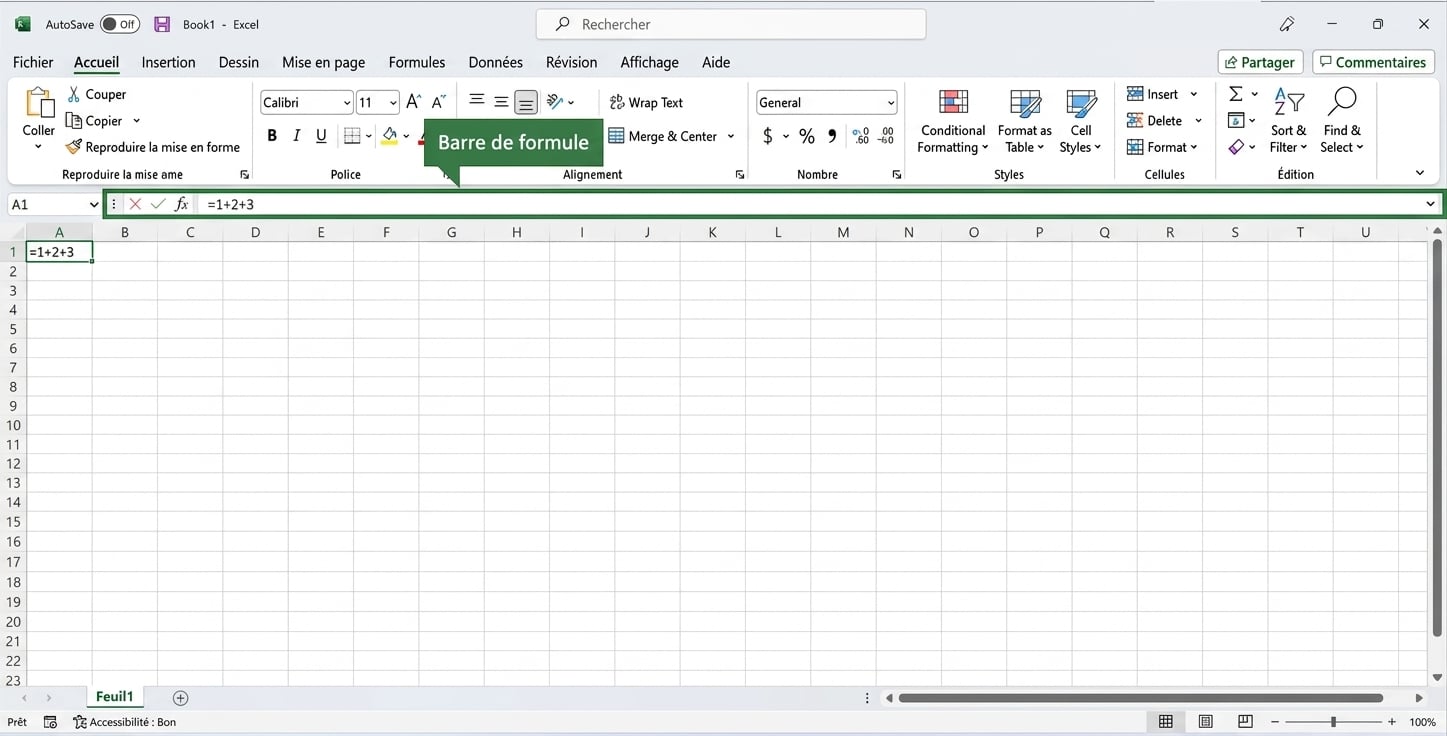Cut selection with Couper

click(96, 94)
